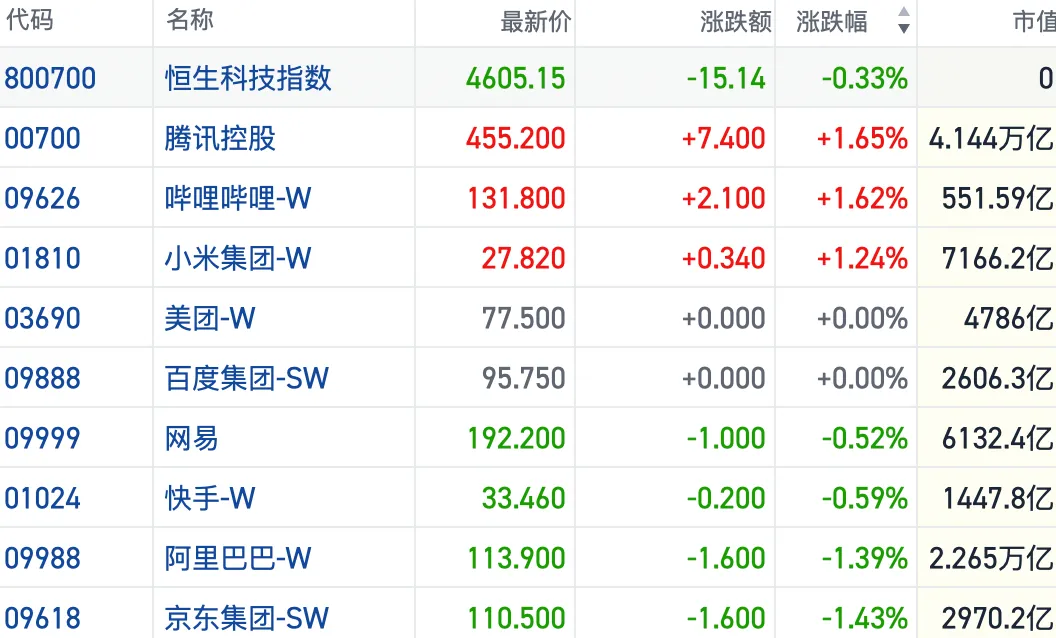Open 腾讯控股 stock details

[220, 138]
